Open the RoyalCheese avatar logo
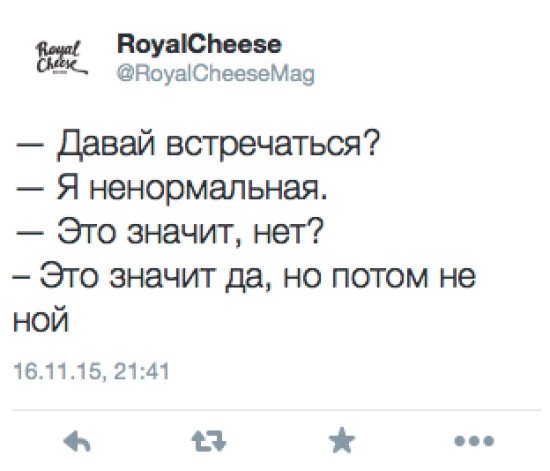Viewport: 550px width, 471px height. pyautogui.click(x=61, y=58)
